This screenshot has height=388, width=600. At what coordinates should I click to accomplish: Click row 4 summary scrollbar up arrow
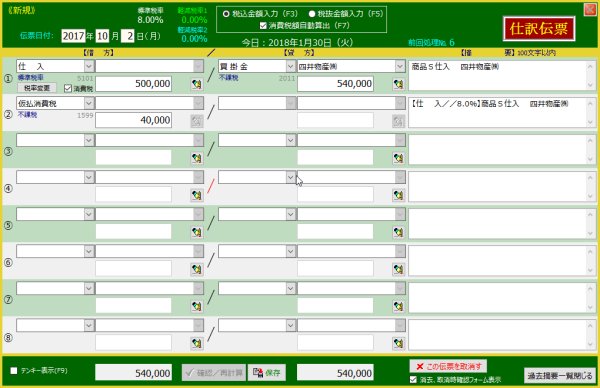coord(590,177)
